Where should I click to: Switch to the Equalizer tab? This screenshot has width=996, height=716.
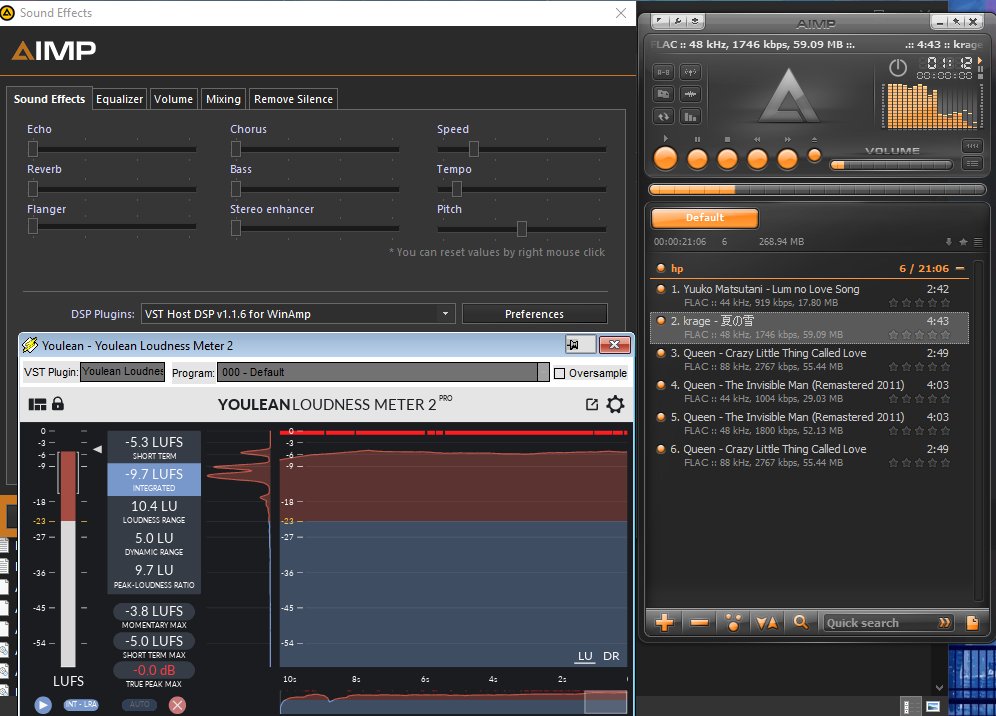pos(119,99)
